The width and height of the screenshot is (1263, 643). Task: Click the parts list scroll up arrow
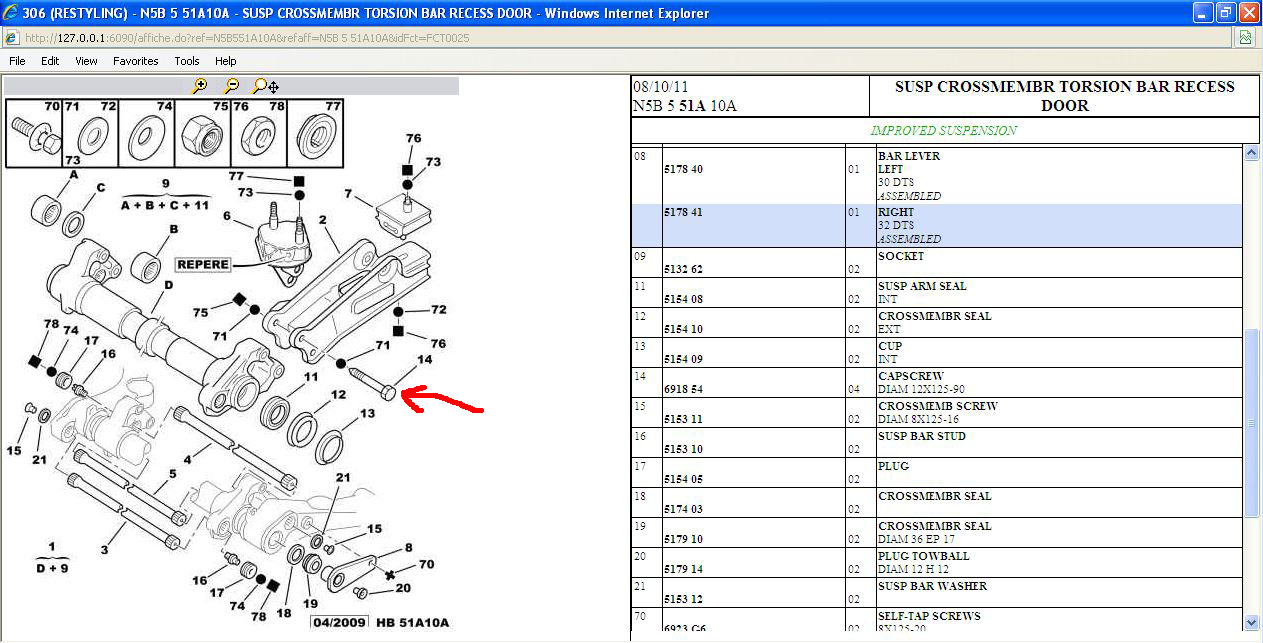tap(1250, 154)
